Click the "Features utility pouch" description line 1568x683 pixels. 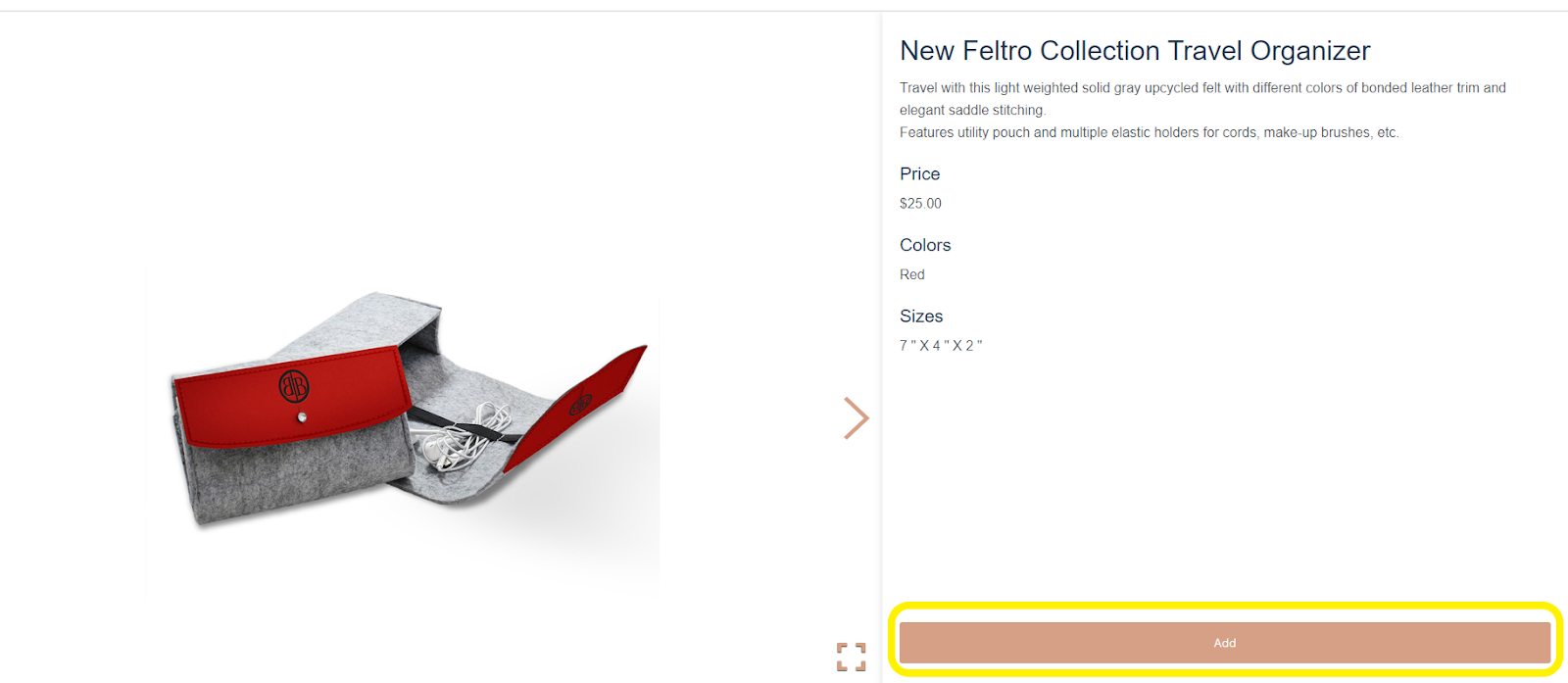pos(1149,132)
